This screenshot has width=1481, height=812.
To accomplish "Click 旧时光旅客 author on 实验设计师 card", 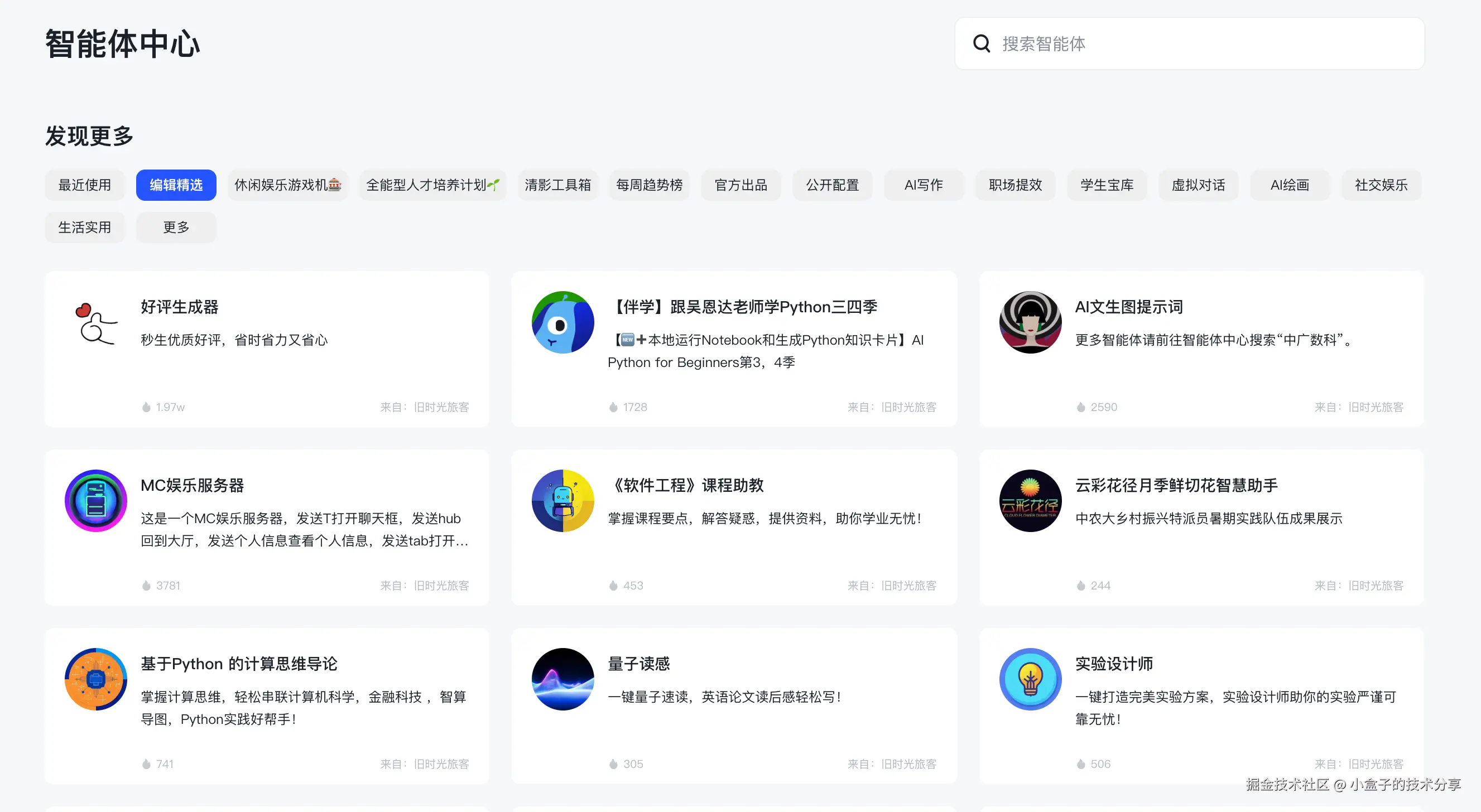I will pos(1375,763).
